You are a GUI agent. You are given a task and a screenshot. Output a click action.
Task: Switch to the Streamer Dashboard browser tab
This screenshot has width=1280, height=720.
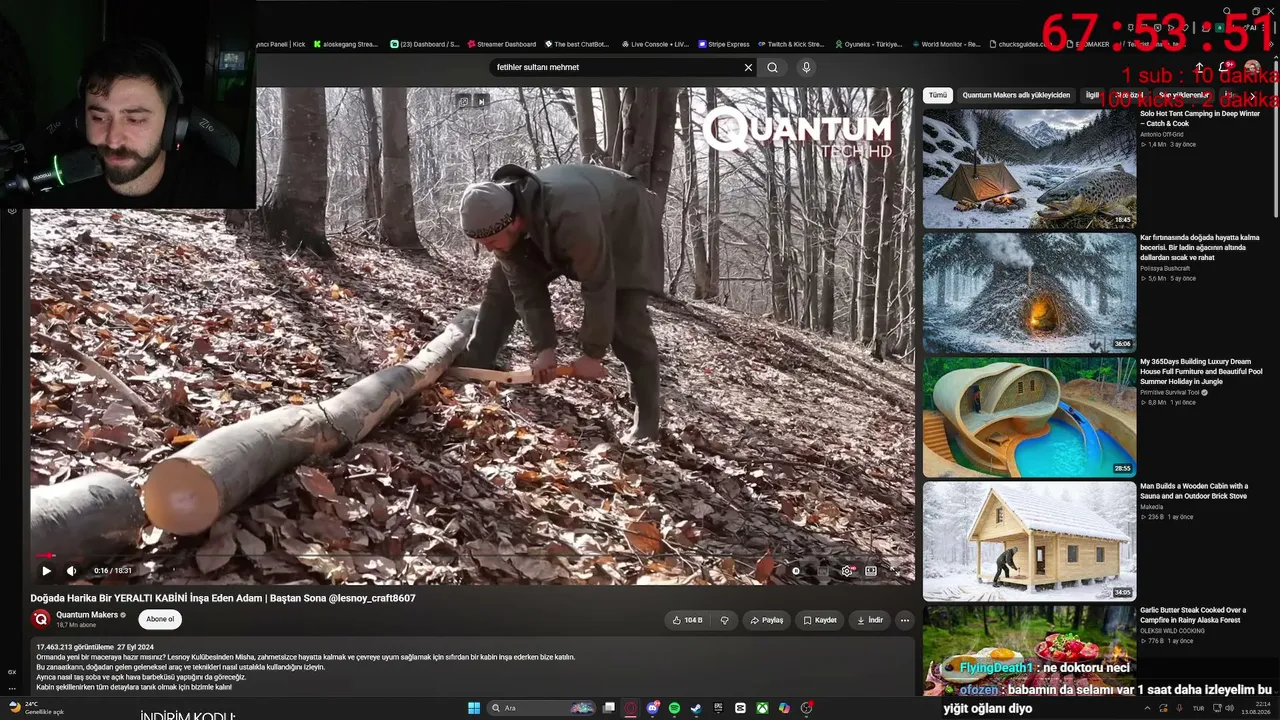(x=502, y=44)
